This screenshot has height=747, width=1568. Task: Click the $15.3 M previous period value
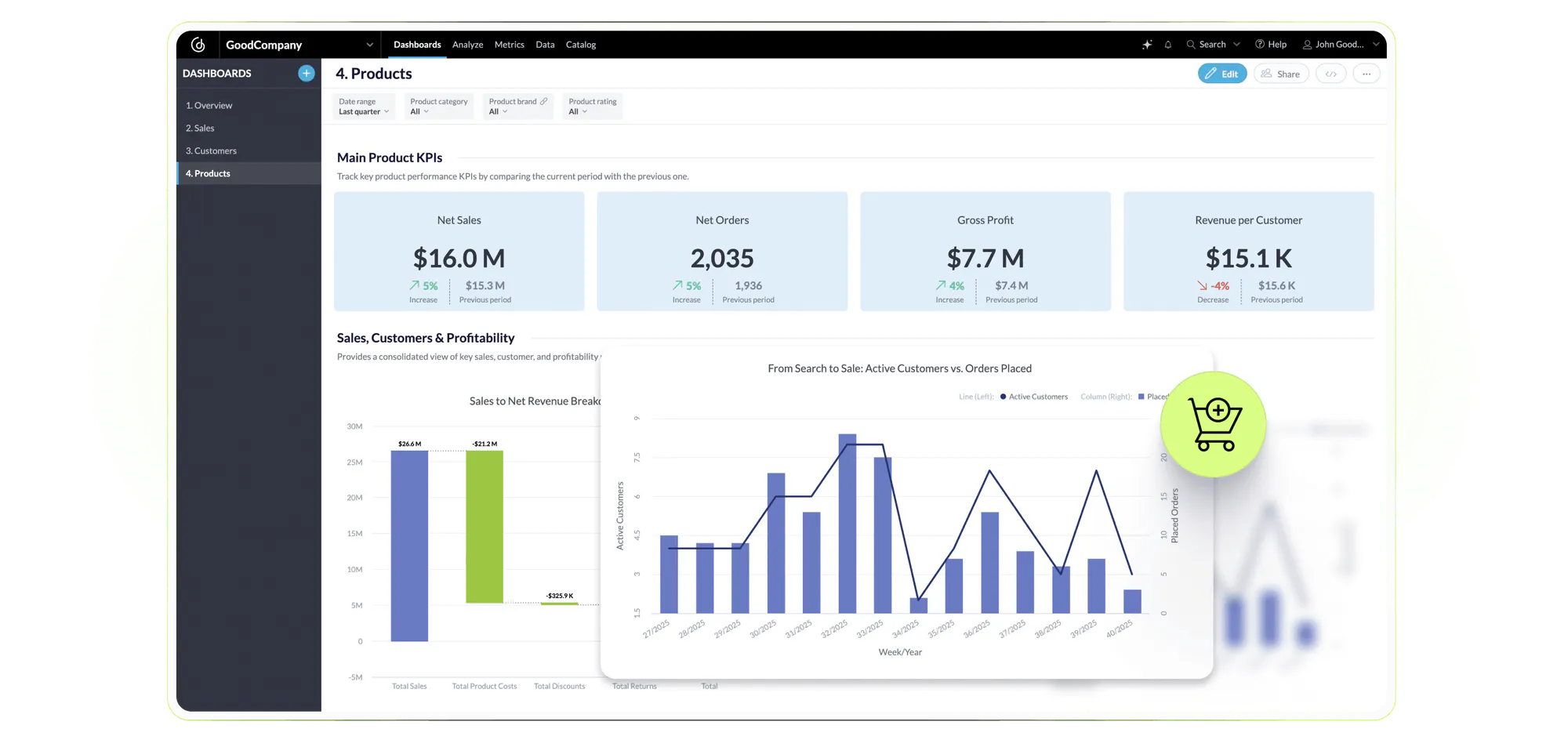click(x=485, y=285)
